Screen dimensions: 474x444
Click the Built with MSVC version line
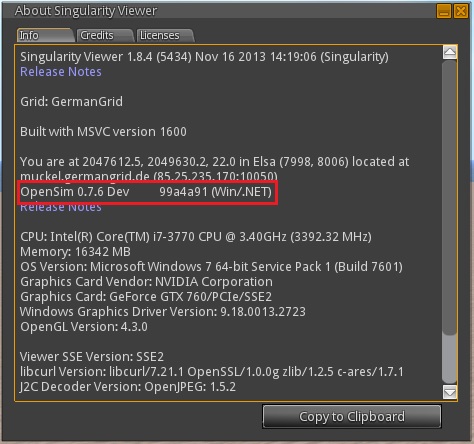click(x=103, y=132)
